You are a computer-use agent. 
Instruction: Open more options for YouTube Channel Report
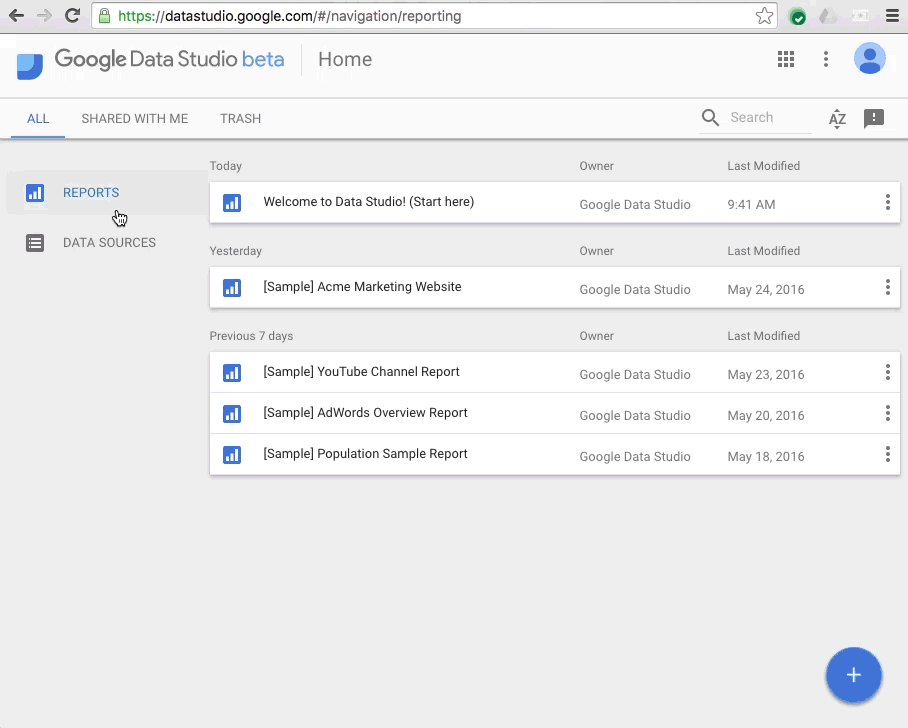click(x=887, y=372)
